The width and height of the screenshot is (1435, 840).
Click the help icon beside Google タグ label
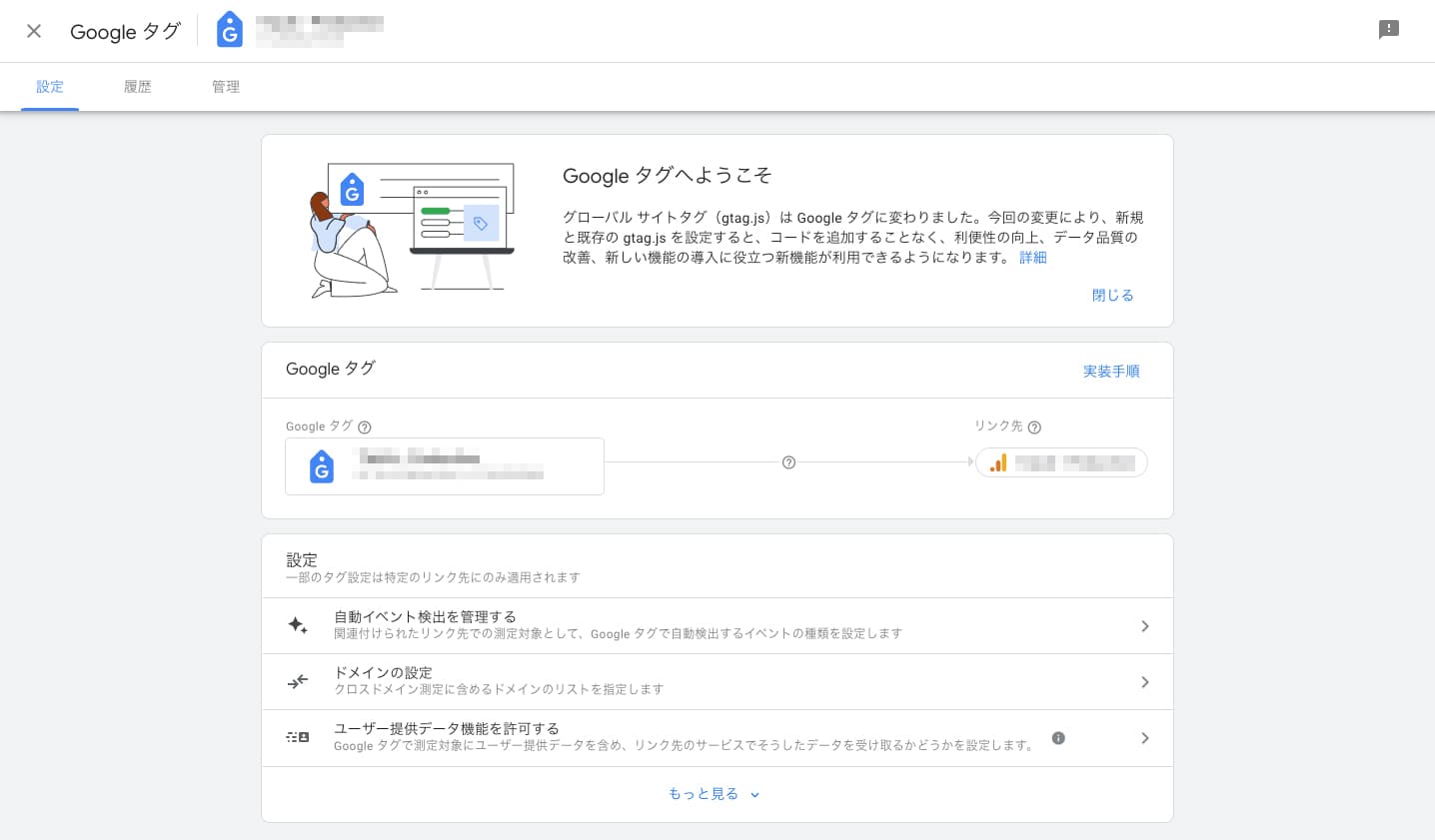click(x=364, y=426)
